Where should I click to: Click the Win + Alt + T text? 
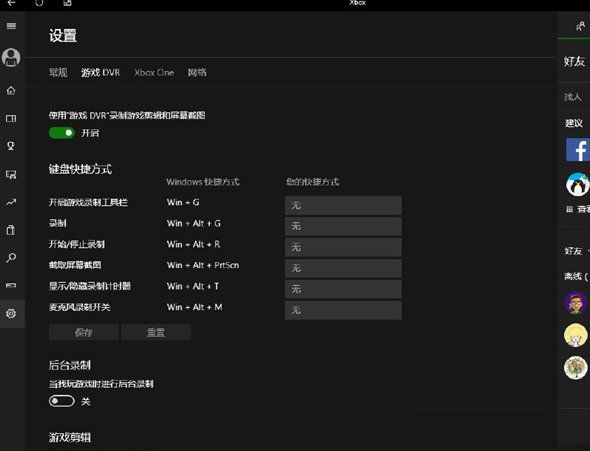click(193, 286)
